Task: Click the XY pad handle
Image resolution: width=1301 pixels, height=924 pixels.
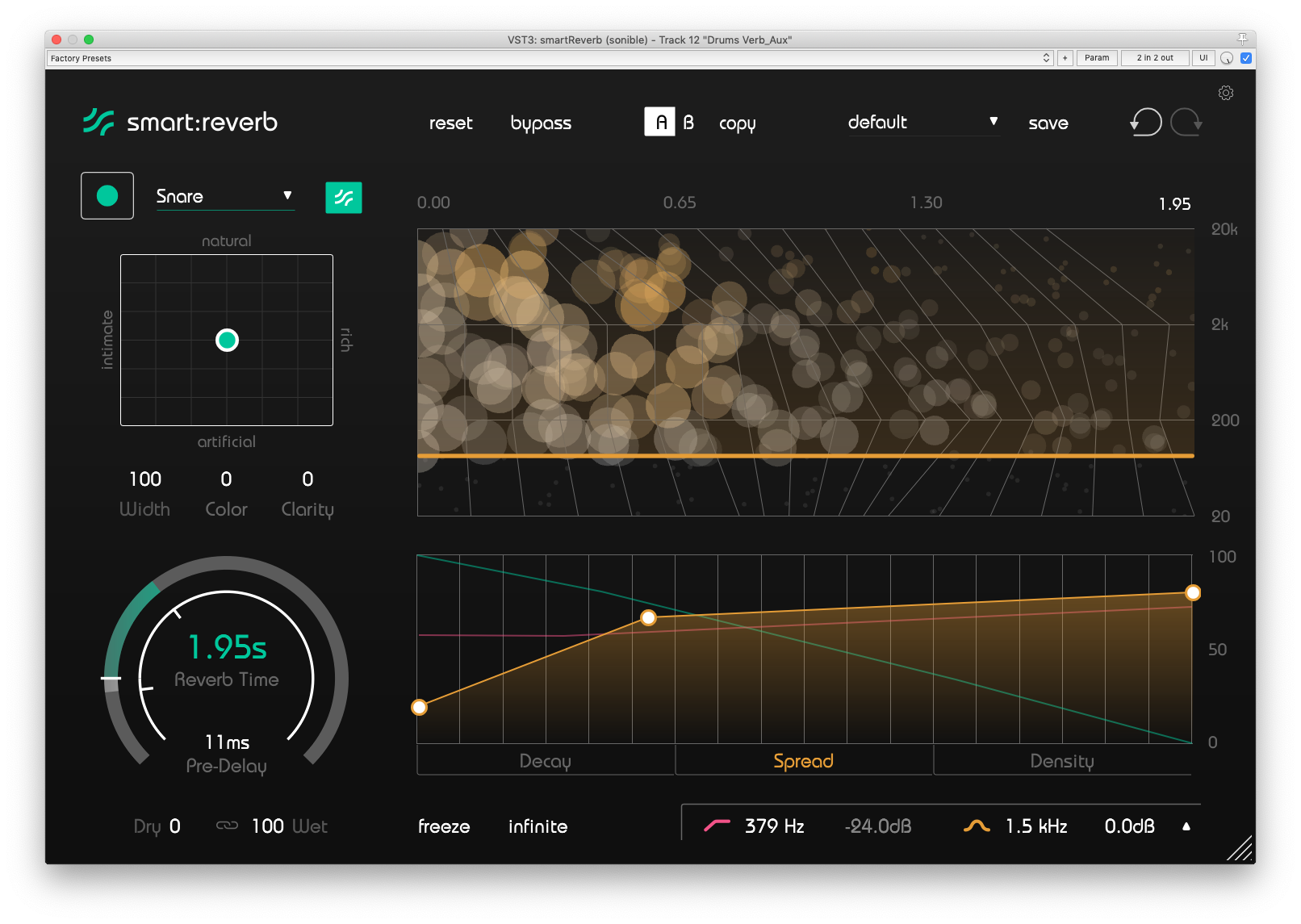Action: coord(228,341)
